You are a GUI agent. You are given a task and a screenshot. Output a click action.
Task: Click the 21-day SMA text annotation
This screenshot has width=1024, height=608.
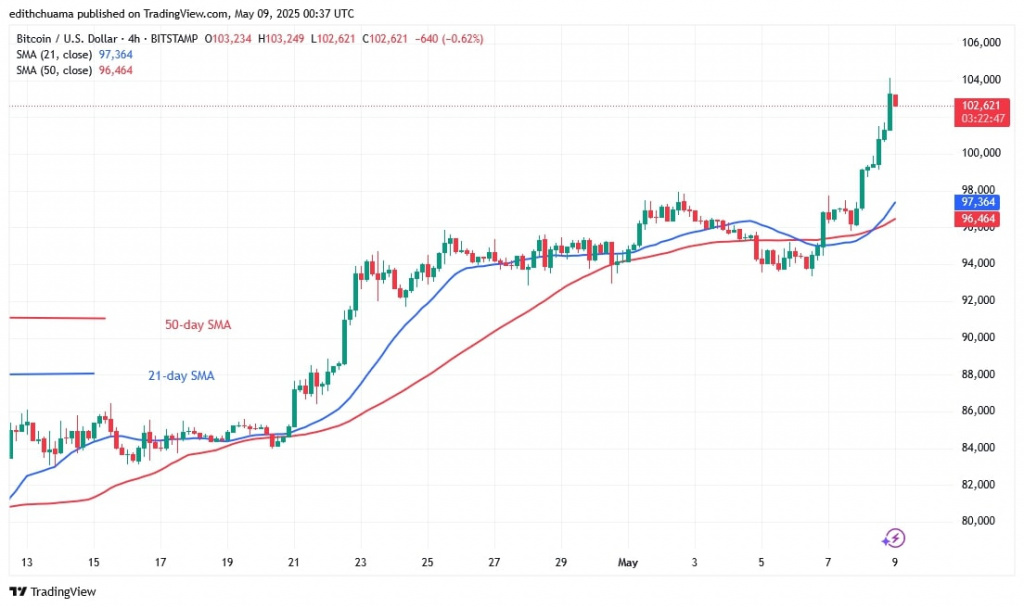175,376
